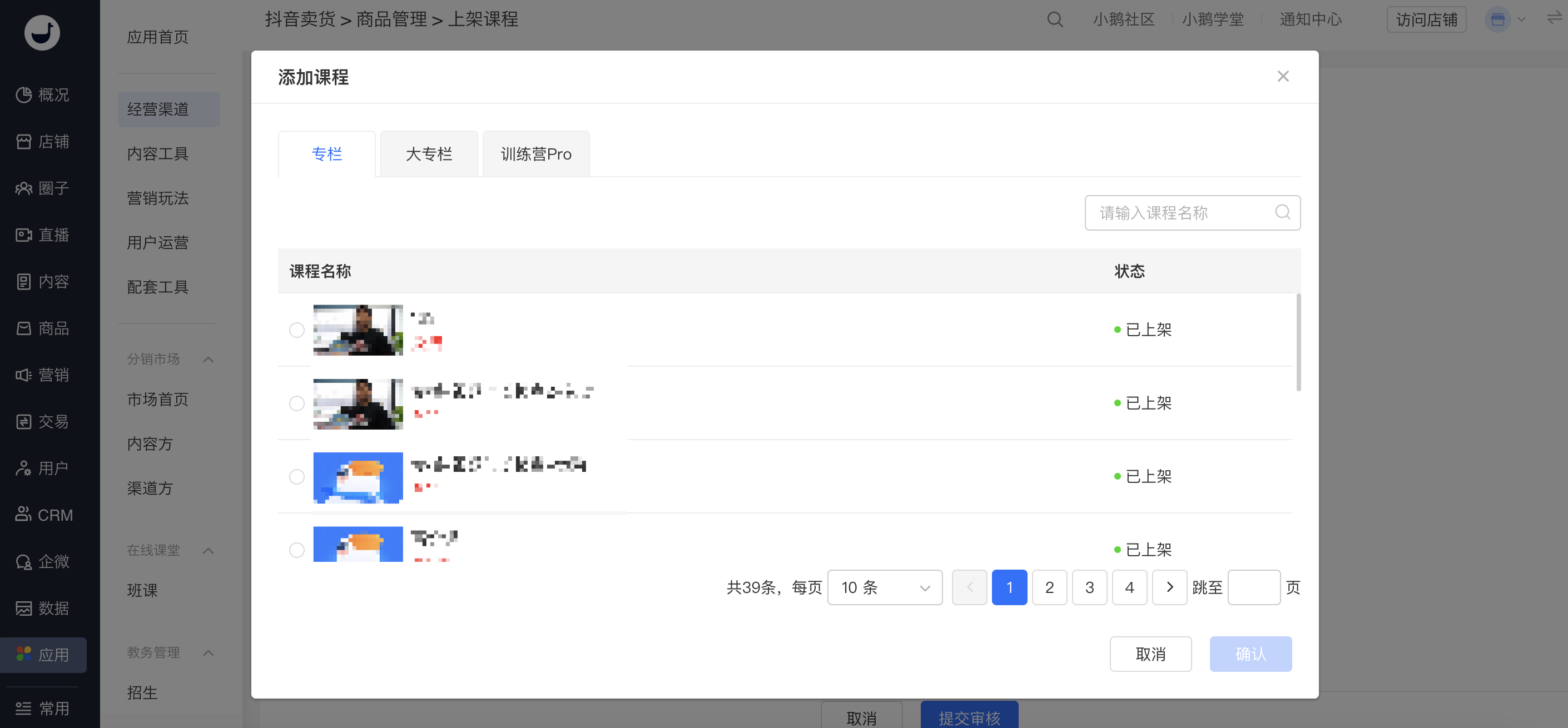The width and height of the screenshot is (1568, 728).
Task: Go to page 3 of courses
Action: (1090, 587)
